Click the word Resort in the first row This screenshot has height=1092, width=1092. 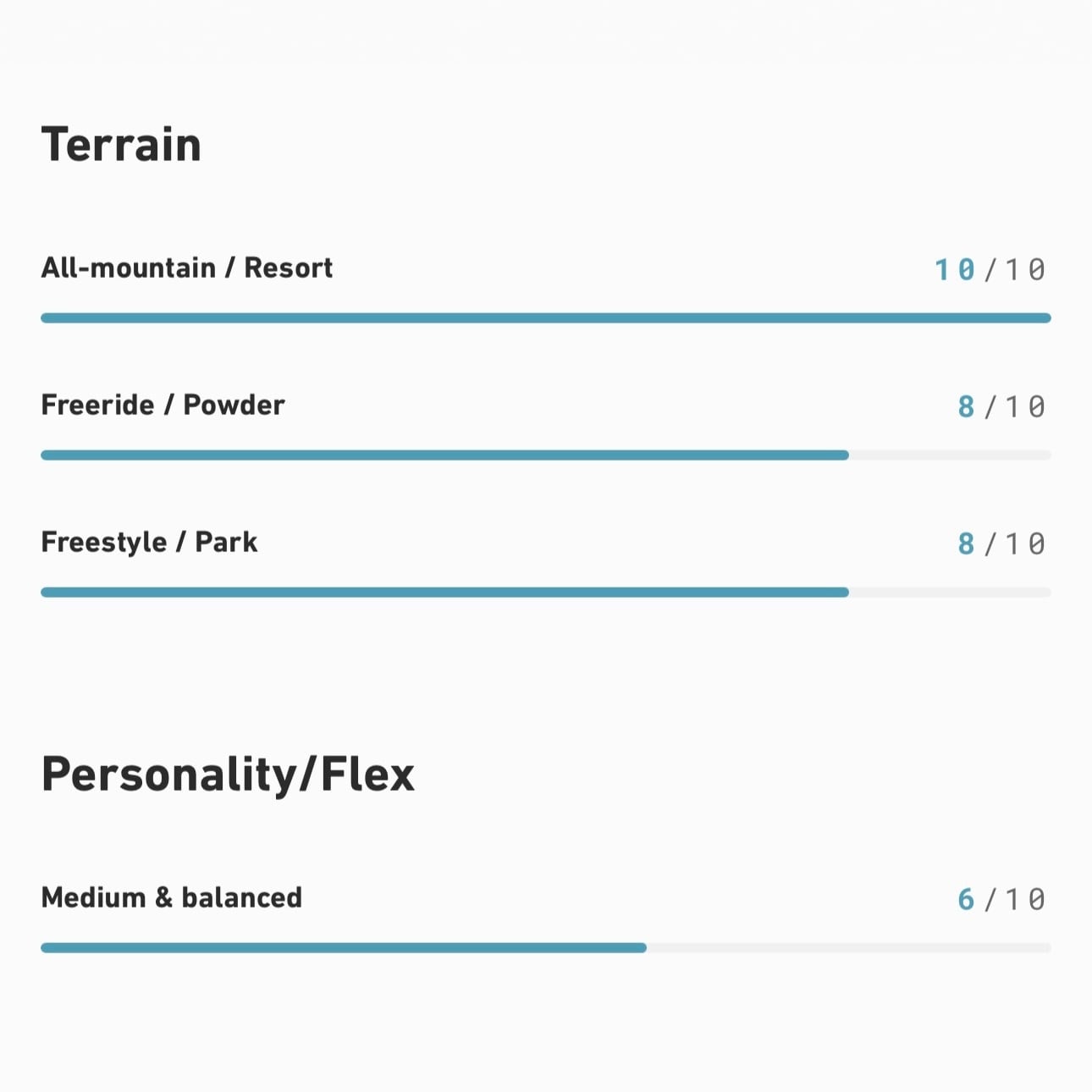point(289,267)
